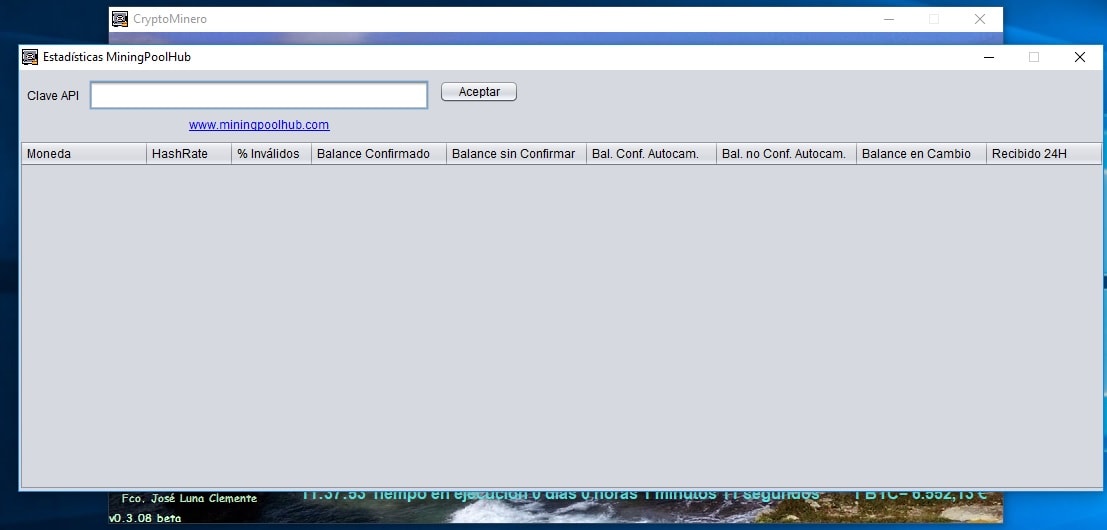Maximize the Estadísticas MiningPoolHub window
Screen dimensions: 1107x530
coord(1034,57)
